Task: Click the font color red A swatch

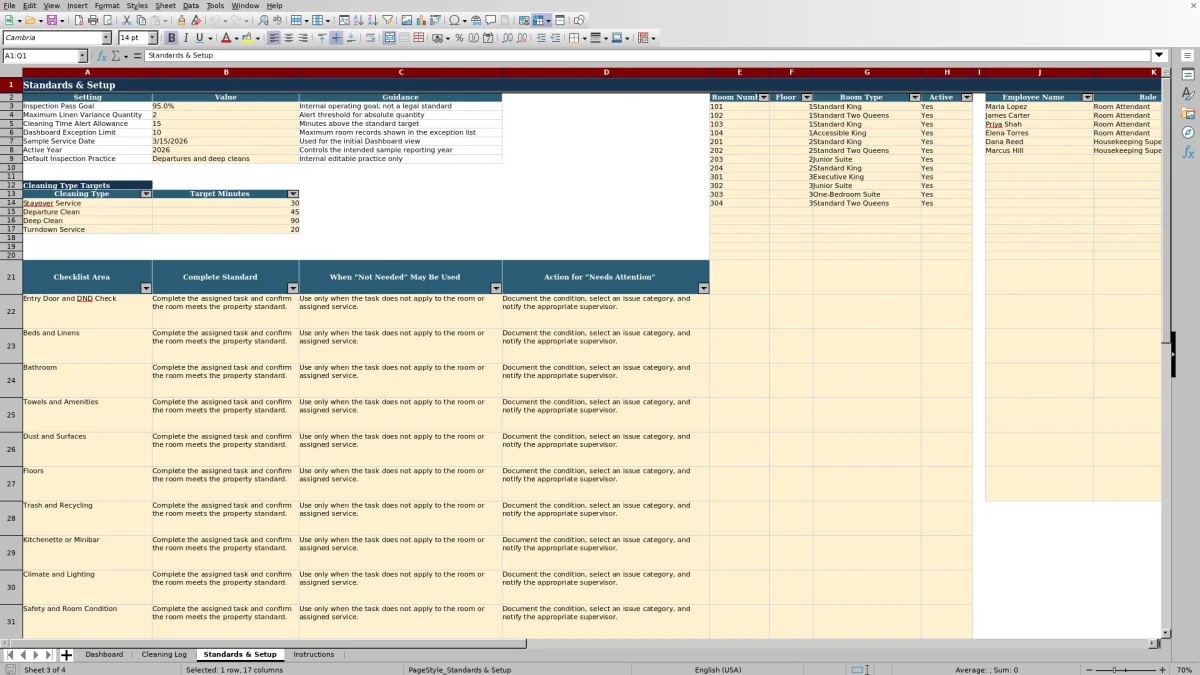Action: (x=224, y=38)
